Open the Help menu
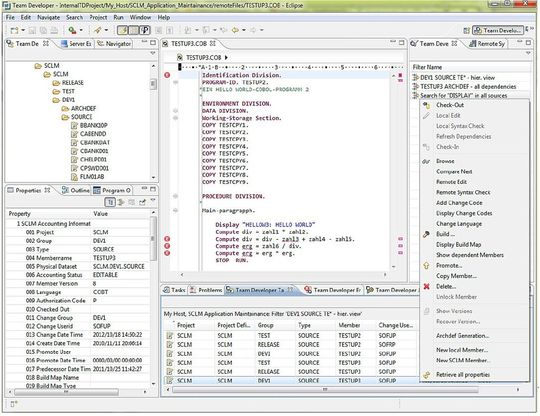 pyautogui.click(x=164, y=17)
